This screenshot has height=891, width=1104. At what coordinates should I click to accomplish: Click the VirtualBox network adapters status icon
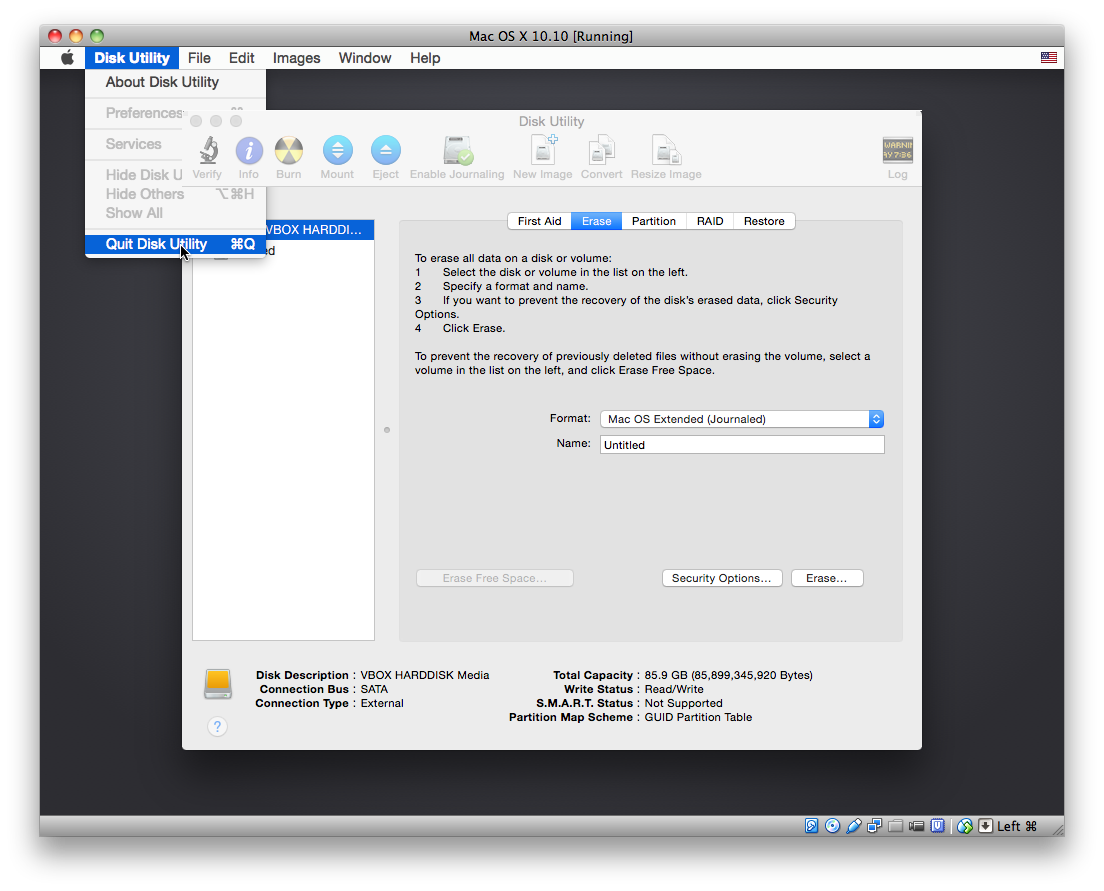tap(874, 825)
